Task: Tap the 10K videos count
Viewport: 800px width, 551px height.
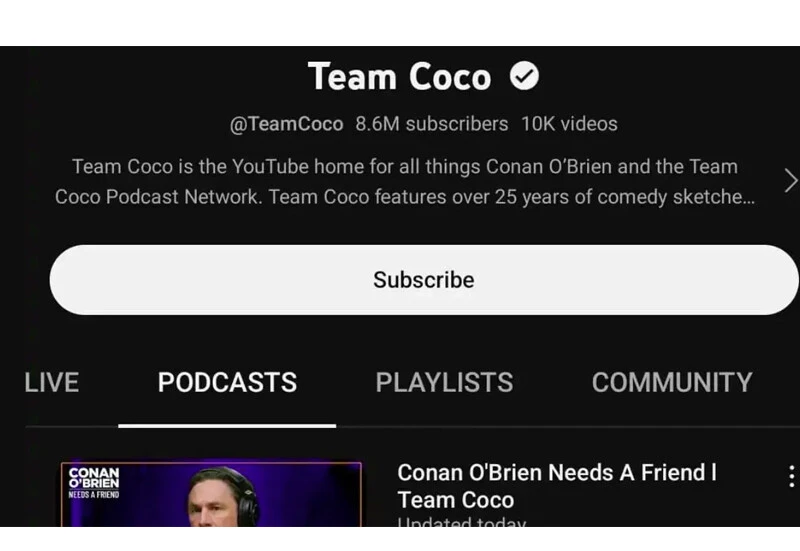Action: 569,124
